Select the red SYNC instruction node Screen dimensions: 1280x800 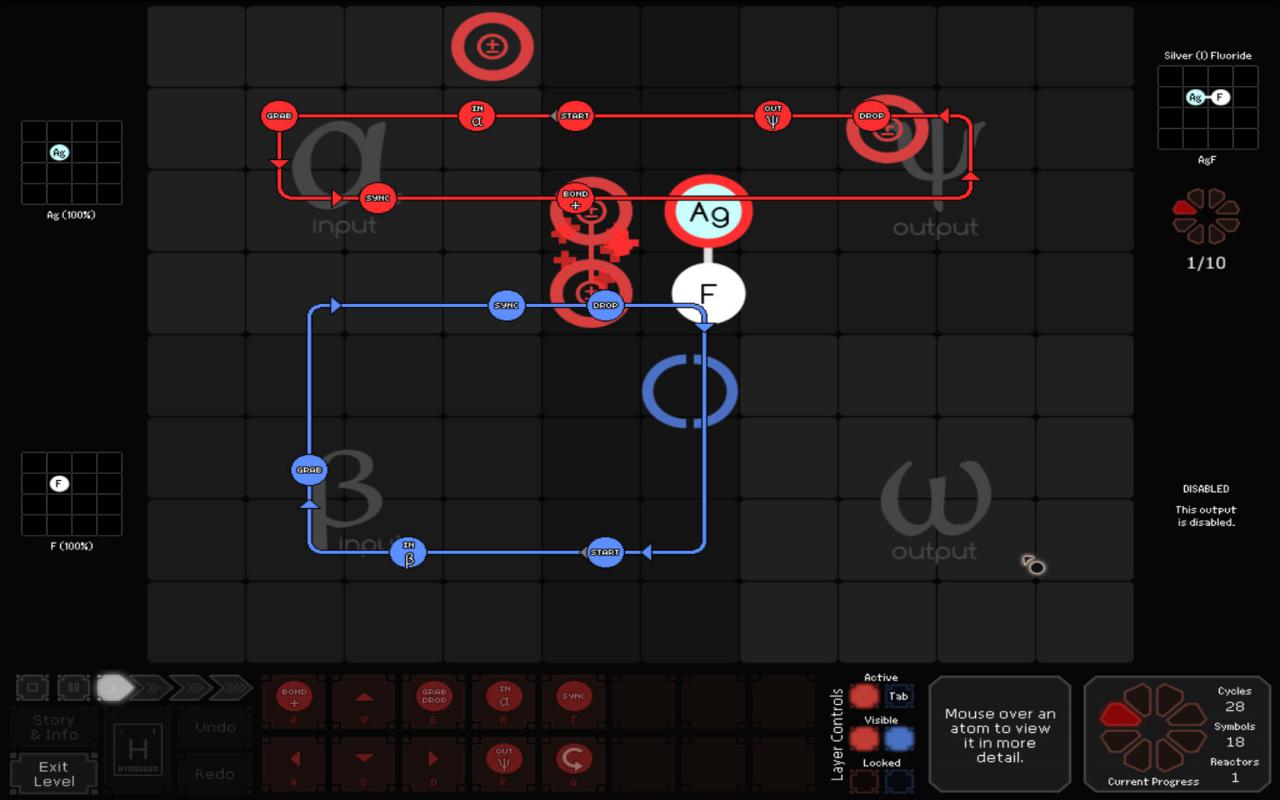tap(377, 198)
